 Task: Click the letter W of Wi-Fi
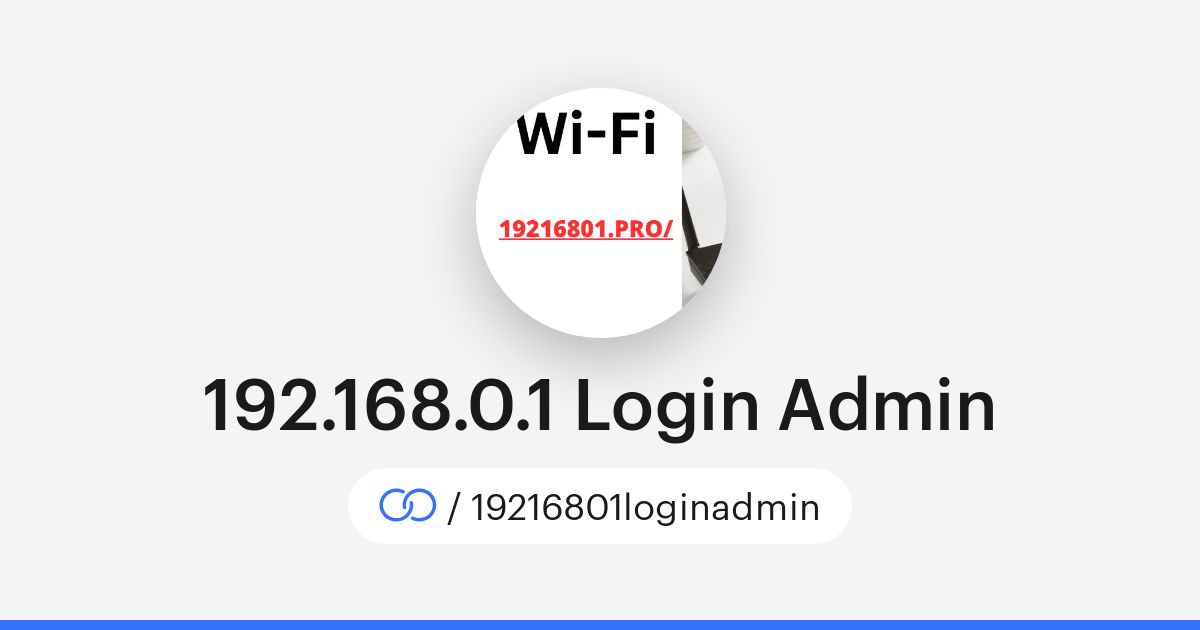pyautogui.click(x=543, y=136)
